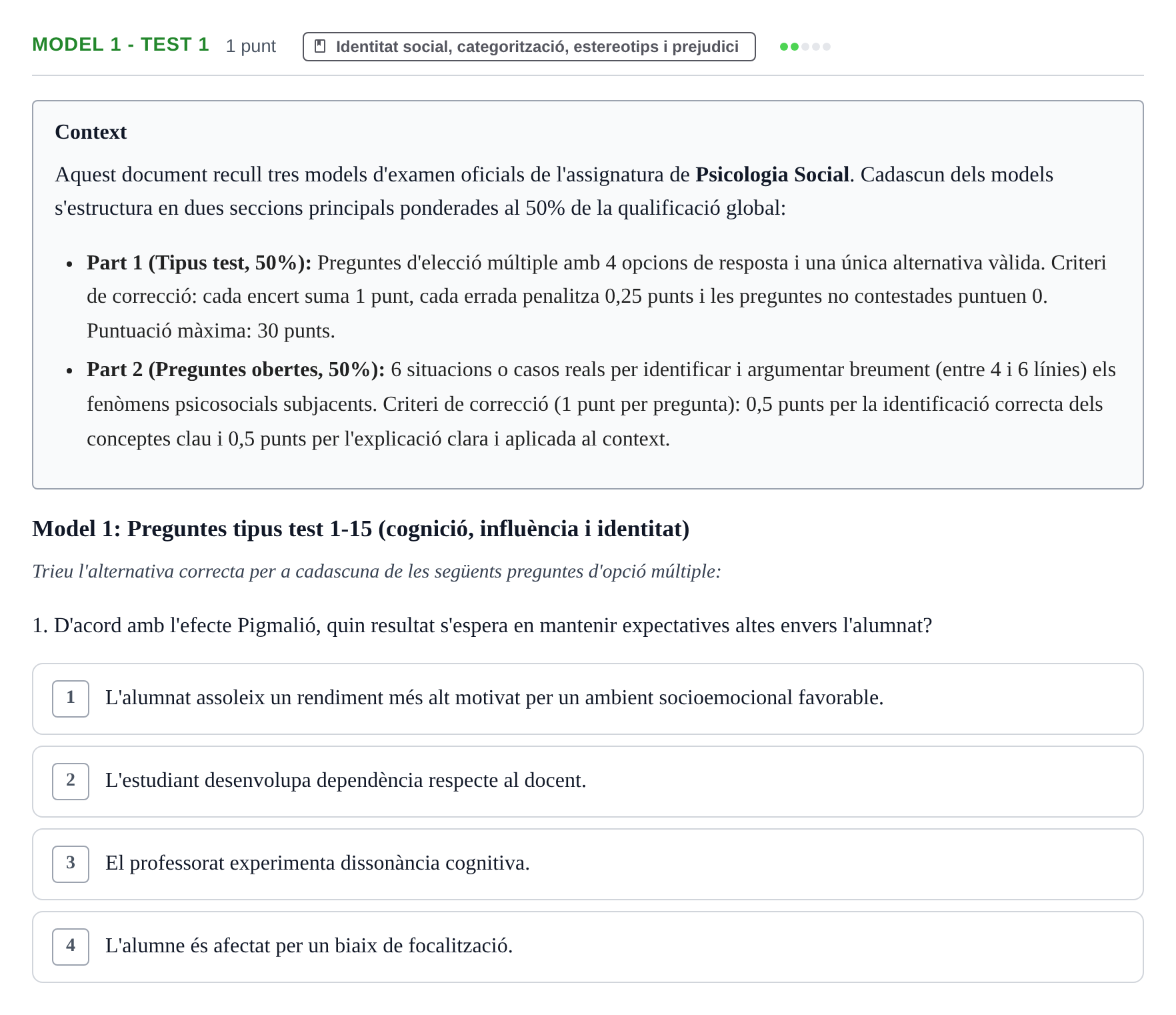
Task: Click the book icon in the topic tag
Action: (x=320, y=46)
